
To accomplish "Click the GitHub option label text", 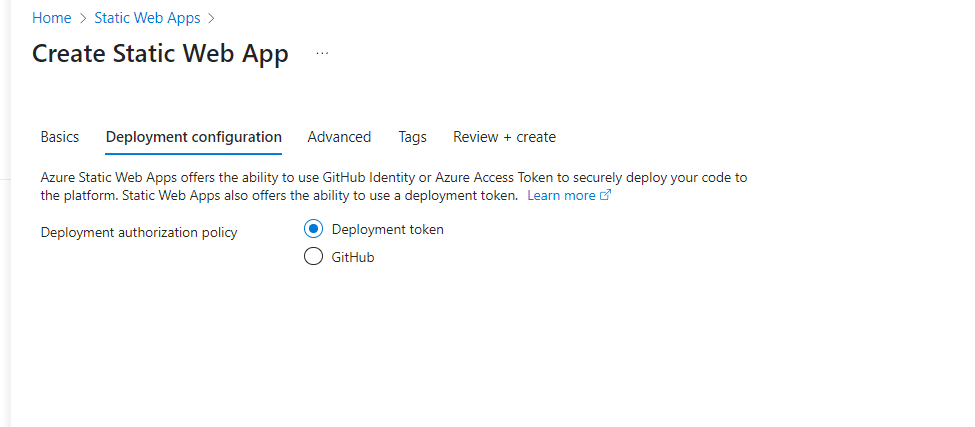I will click(353, 257).
